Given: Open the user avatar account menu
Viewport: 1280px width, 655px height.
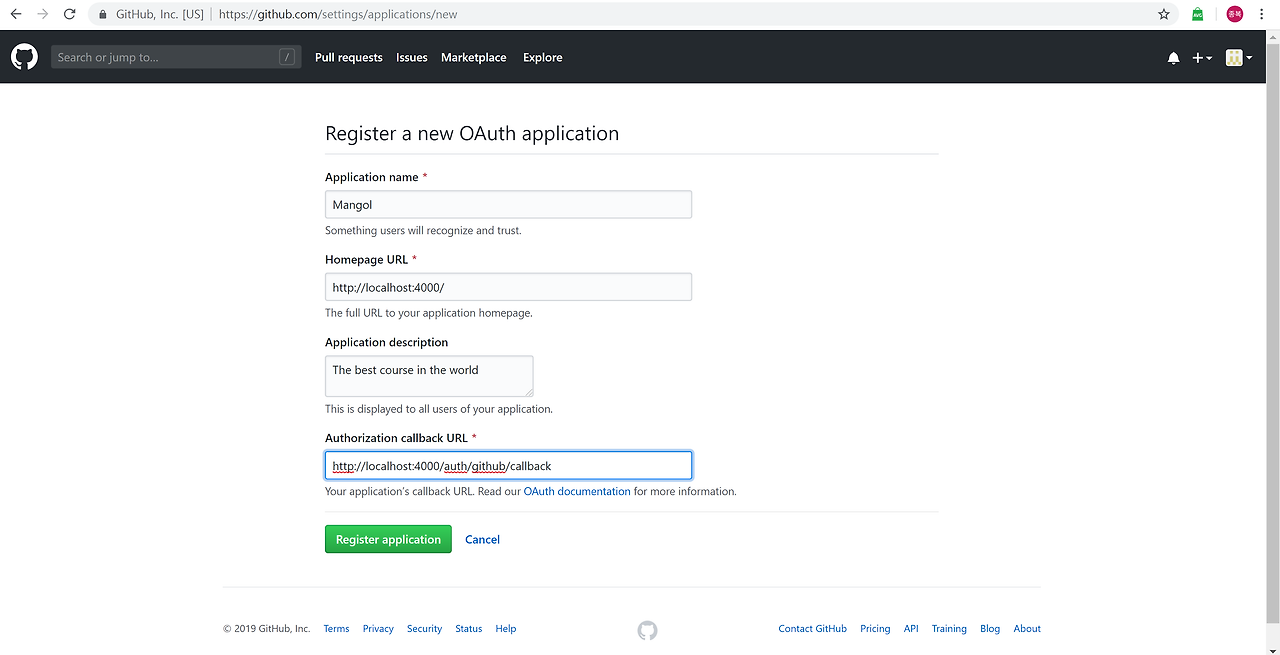Looking at the screenshot, I should click(1238, 58).
